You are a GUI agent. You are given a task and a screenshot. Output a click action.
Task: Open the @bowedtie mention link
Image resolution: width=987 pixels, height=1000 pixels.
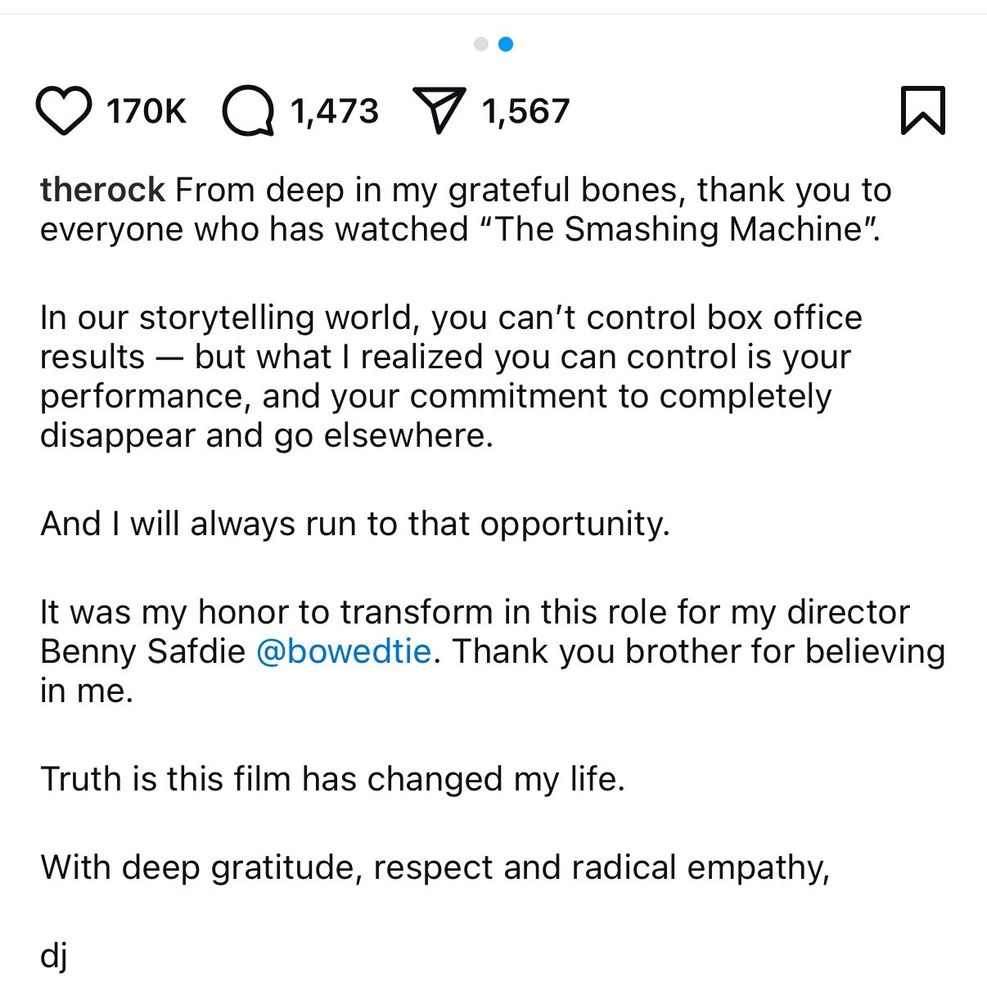pyautogui.click(x=344, y=652)
